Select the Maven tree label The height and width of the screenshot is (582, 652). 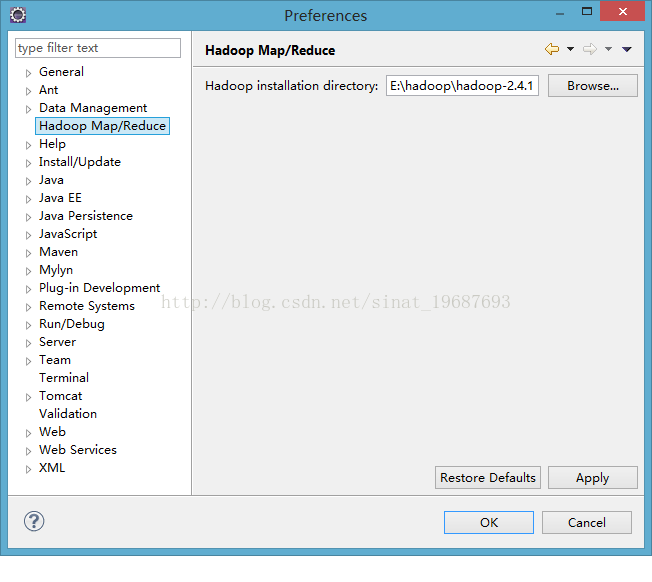coord(58,252)
